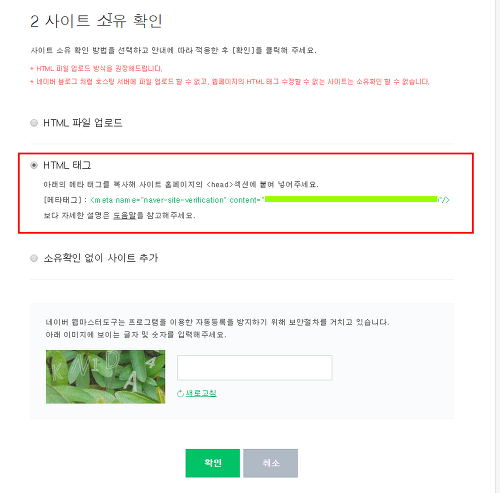Click the captcha refresh circular arrow icon
500x493 pixels.
[180, 394]
